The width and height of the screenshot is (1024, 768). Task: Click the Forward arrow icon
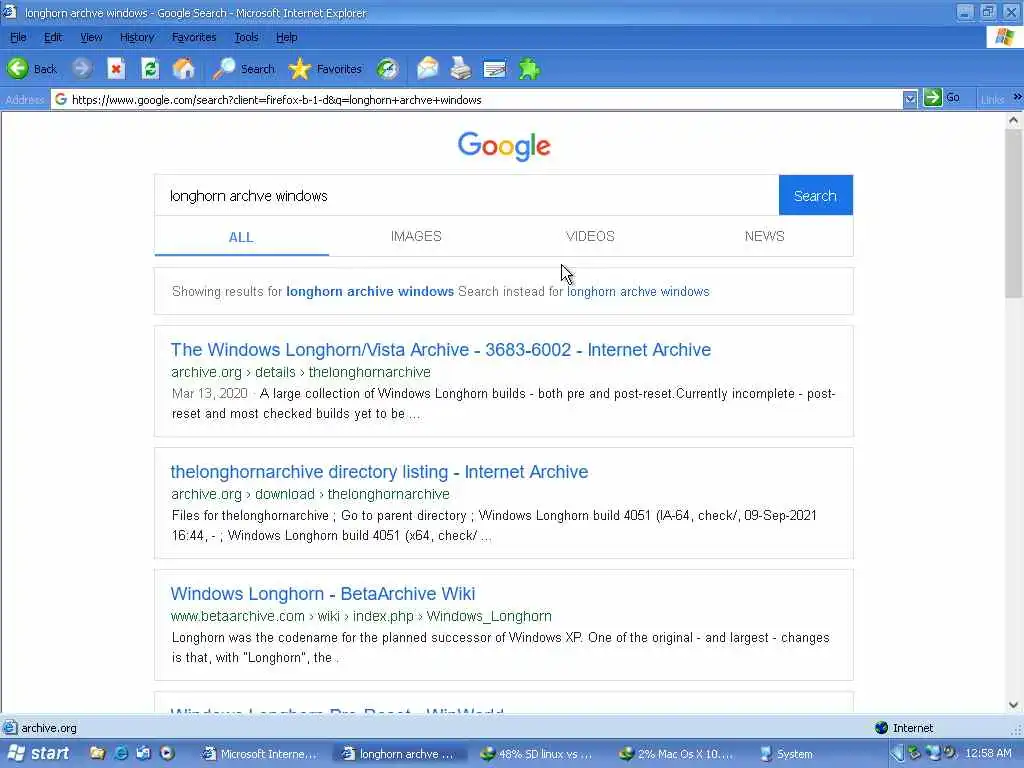tap(82, 68)
